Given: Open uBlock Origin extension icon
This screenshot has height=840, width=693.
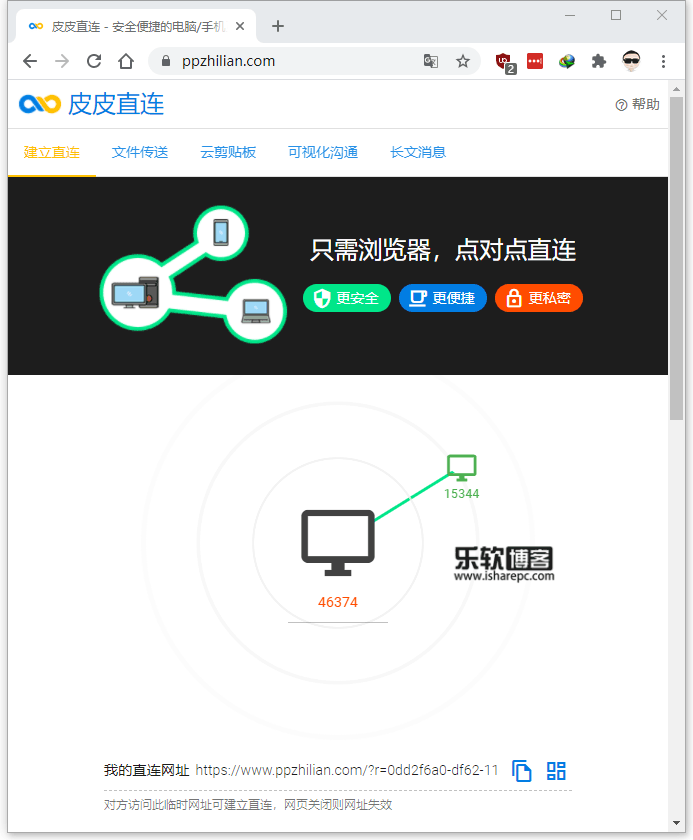Looking at the screenshot, I should tap(504, 63).
